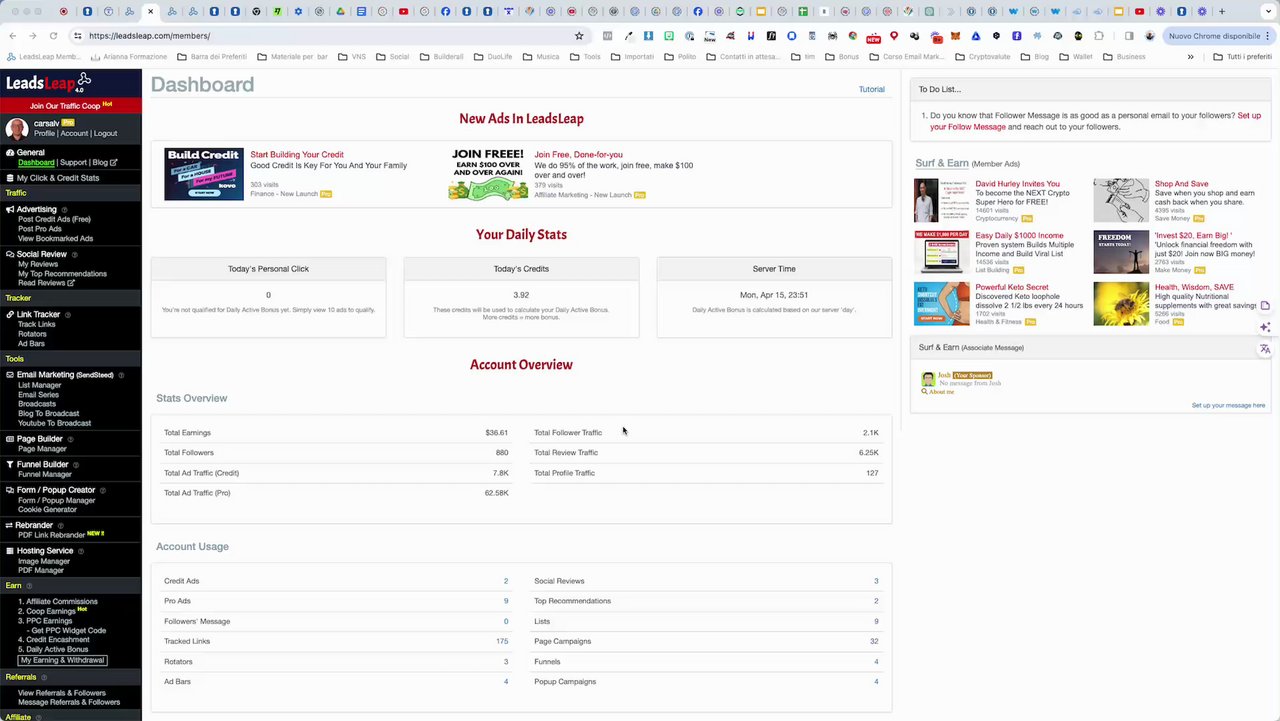Viewport: 1280px width, 721px height.
Task: Click the My Click & Credit Stats icon
Action: [10, 178]
